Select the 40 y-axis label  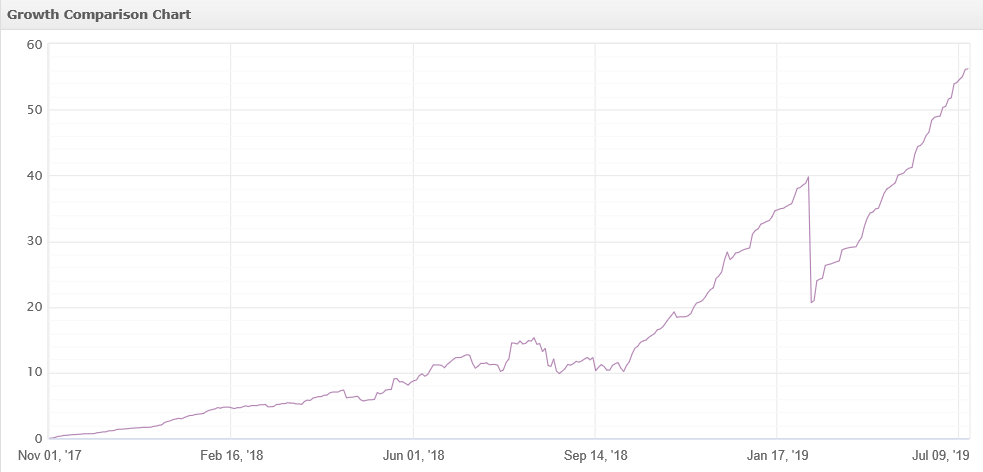tap(34, 176)
